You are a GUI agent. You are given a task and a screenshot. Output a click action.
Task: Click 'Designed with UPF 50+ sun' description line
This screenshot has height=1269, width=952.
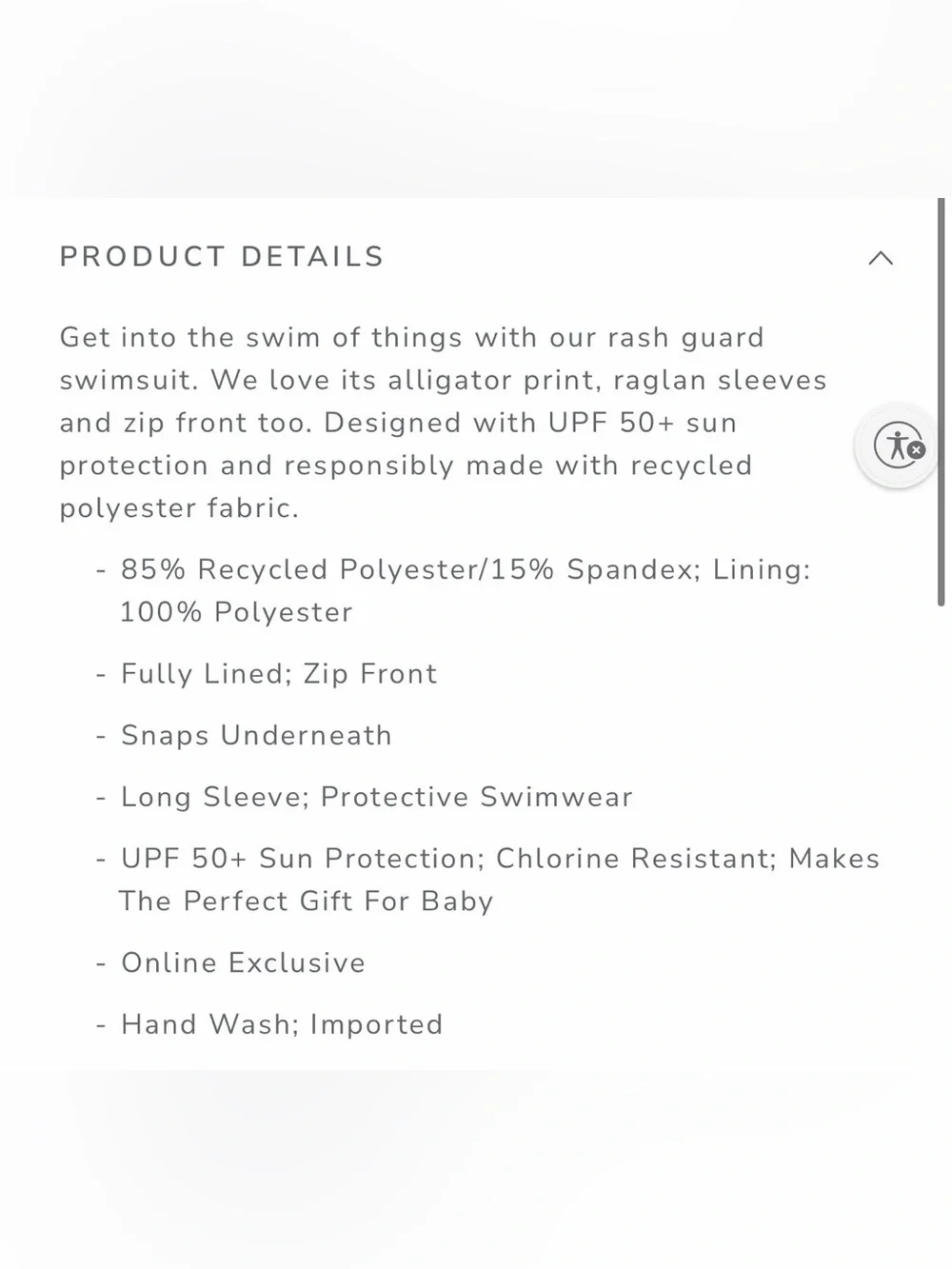tap(530, 423)
